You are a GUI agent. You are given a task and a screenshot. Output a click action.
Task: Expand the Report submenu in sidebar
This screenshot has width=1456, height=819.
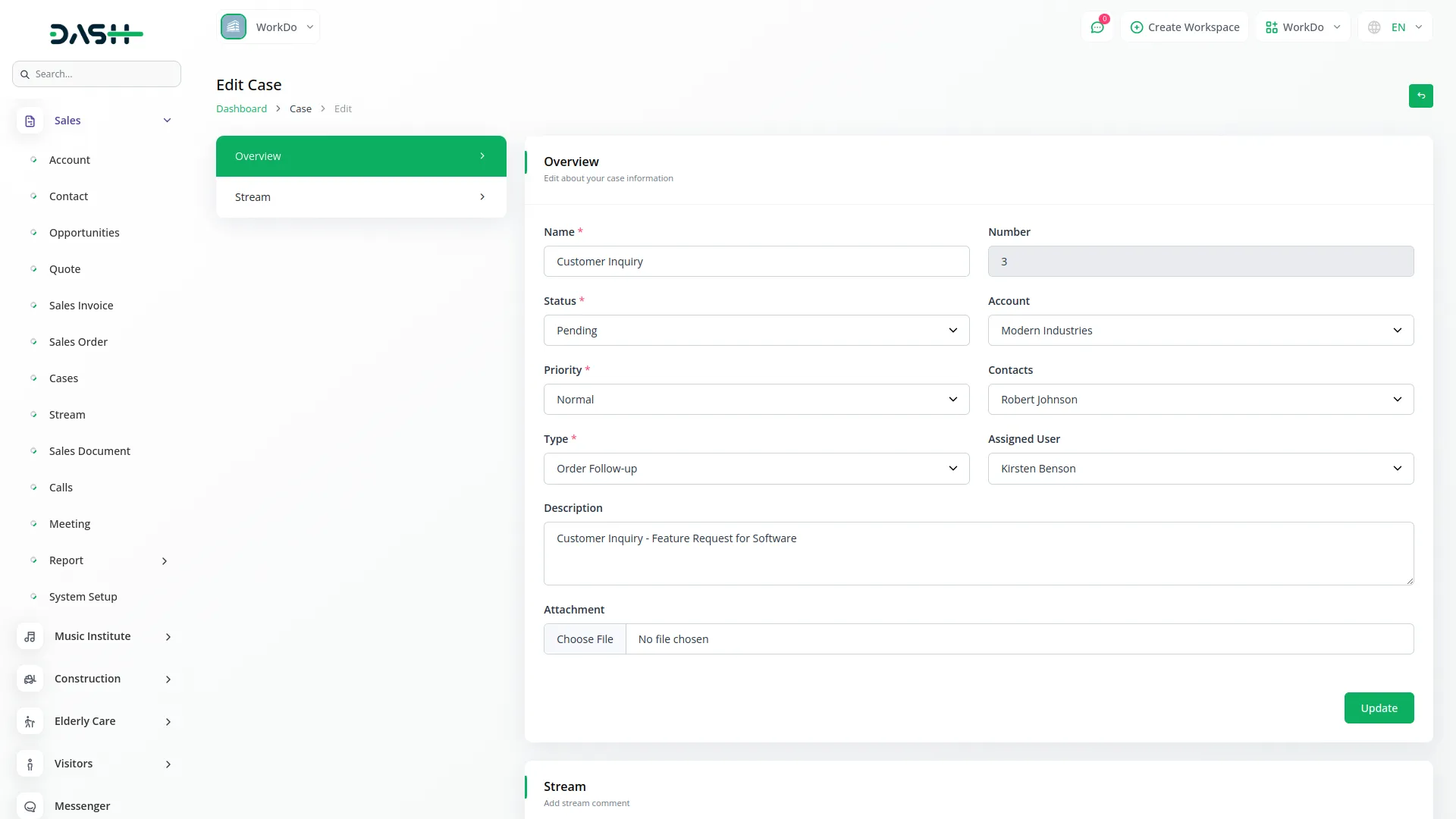[x=165, y=561]
